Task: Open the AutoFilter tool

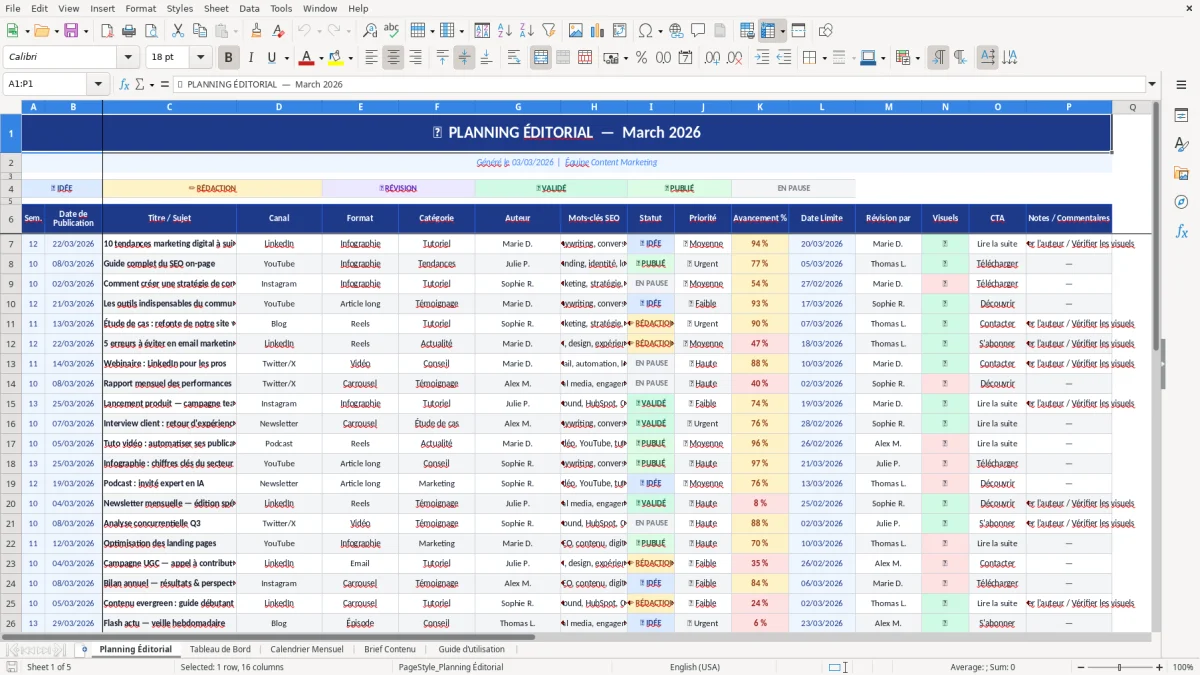Action: coord(549,31)
